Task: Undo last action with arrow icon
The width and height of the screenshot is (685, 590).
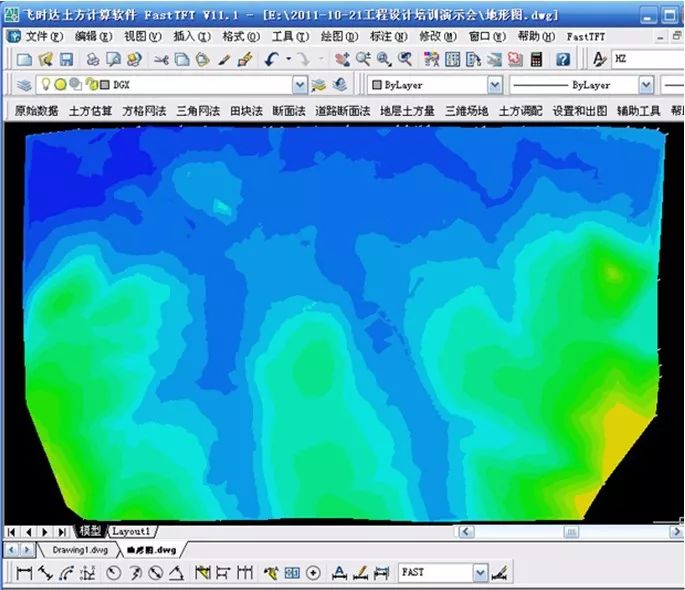Action: [272, 59]
